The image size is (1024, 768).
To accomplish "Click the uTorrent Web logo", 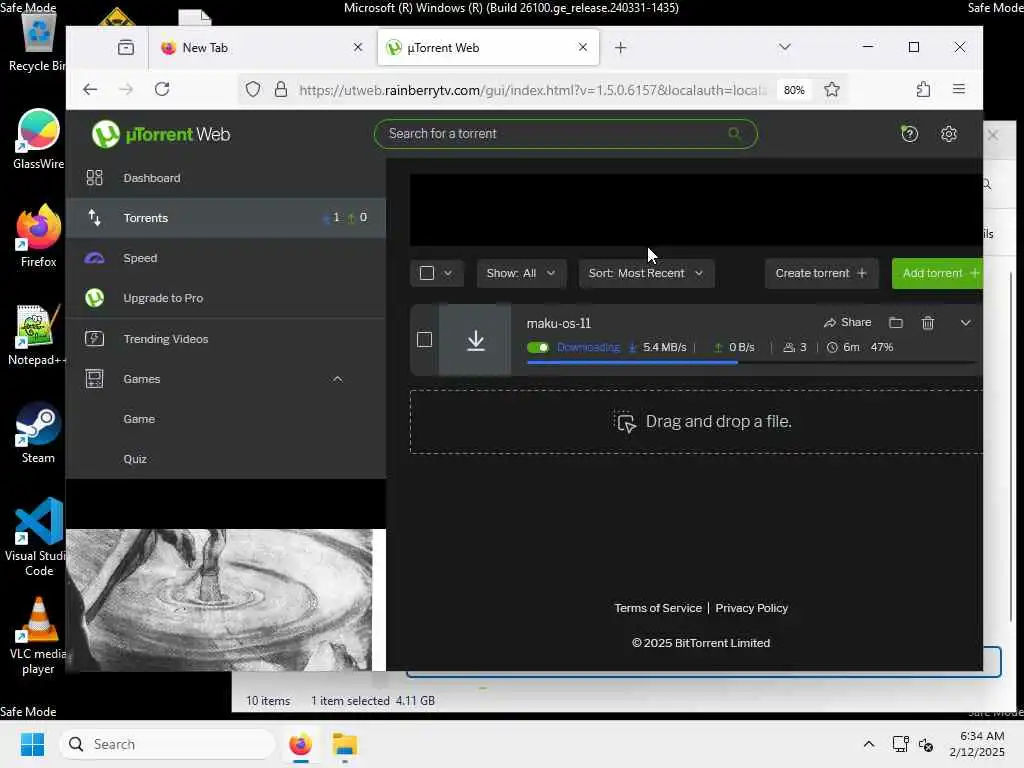I will point(161,135).
